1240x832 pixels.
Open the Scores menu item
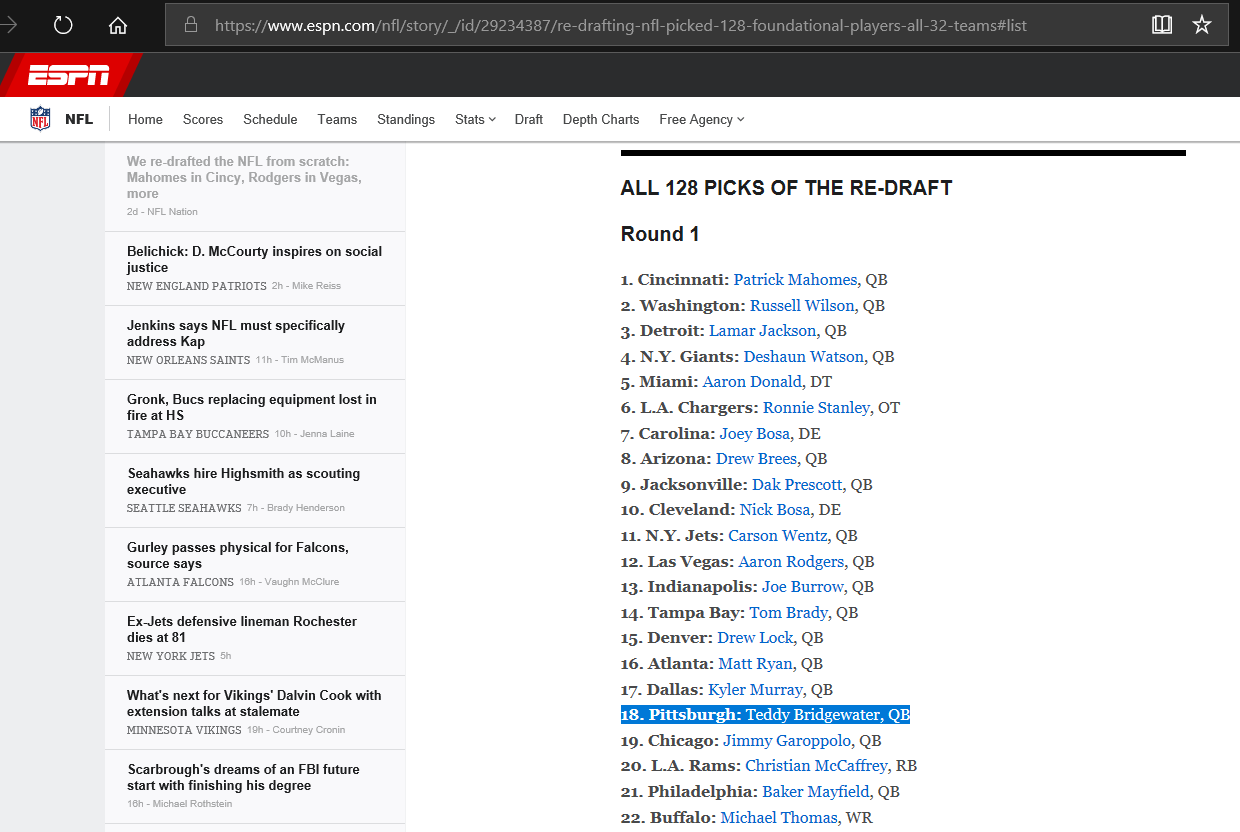[x=203, y=119]
